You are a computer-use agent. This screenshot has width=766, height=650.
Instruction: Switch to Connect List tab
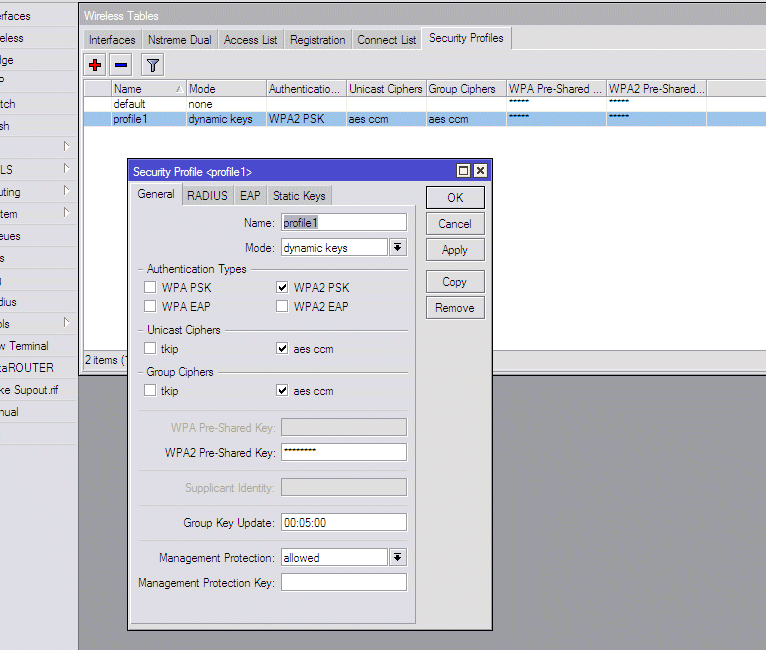[386, 40]
